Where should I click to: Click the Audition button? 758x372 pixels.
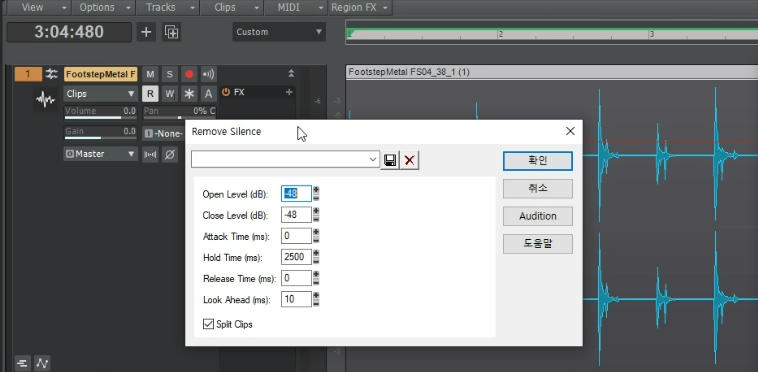[x=538, y=216]
